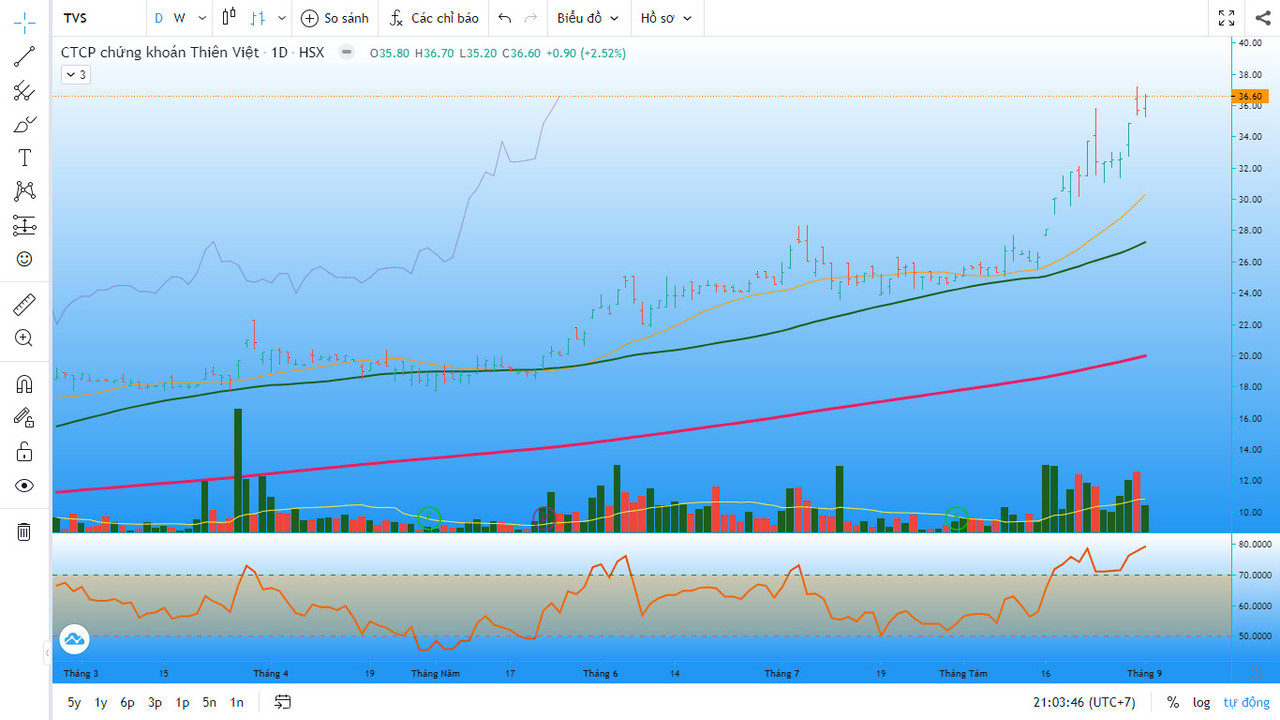Viewport: 1280px width, 720px height.
Task: Click the Tháng Năm time axis label
Action: point(435,673)
